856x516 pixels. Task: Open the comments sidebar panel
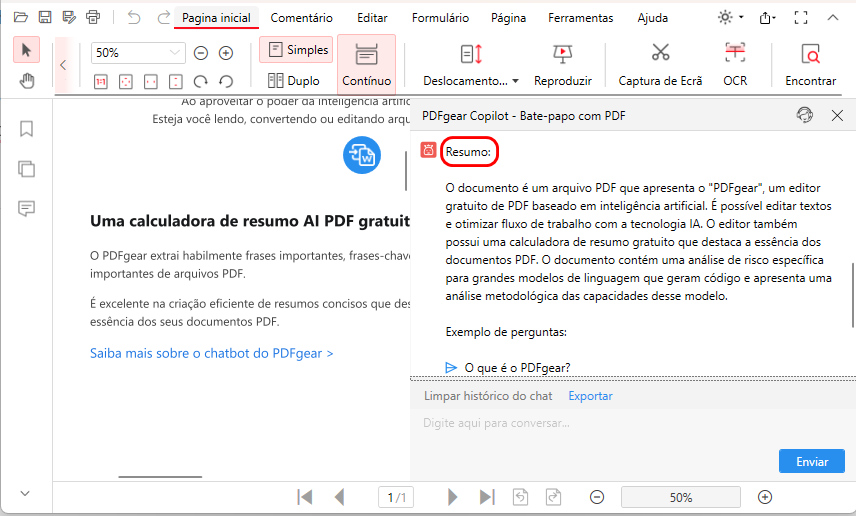coord(26,208)
